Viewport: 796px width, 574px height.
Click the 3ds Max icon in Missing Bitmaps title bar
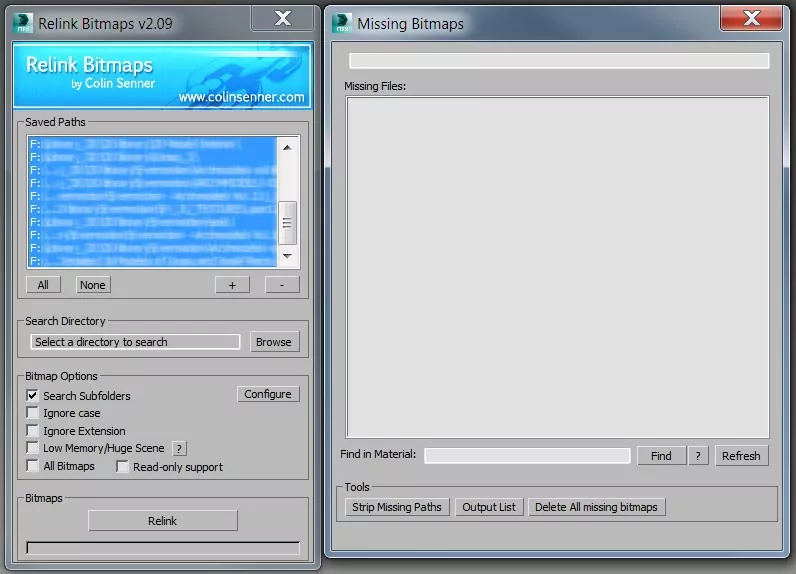pyautogui.click(x=342, y=23)
